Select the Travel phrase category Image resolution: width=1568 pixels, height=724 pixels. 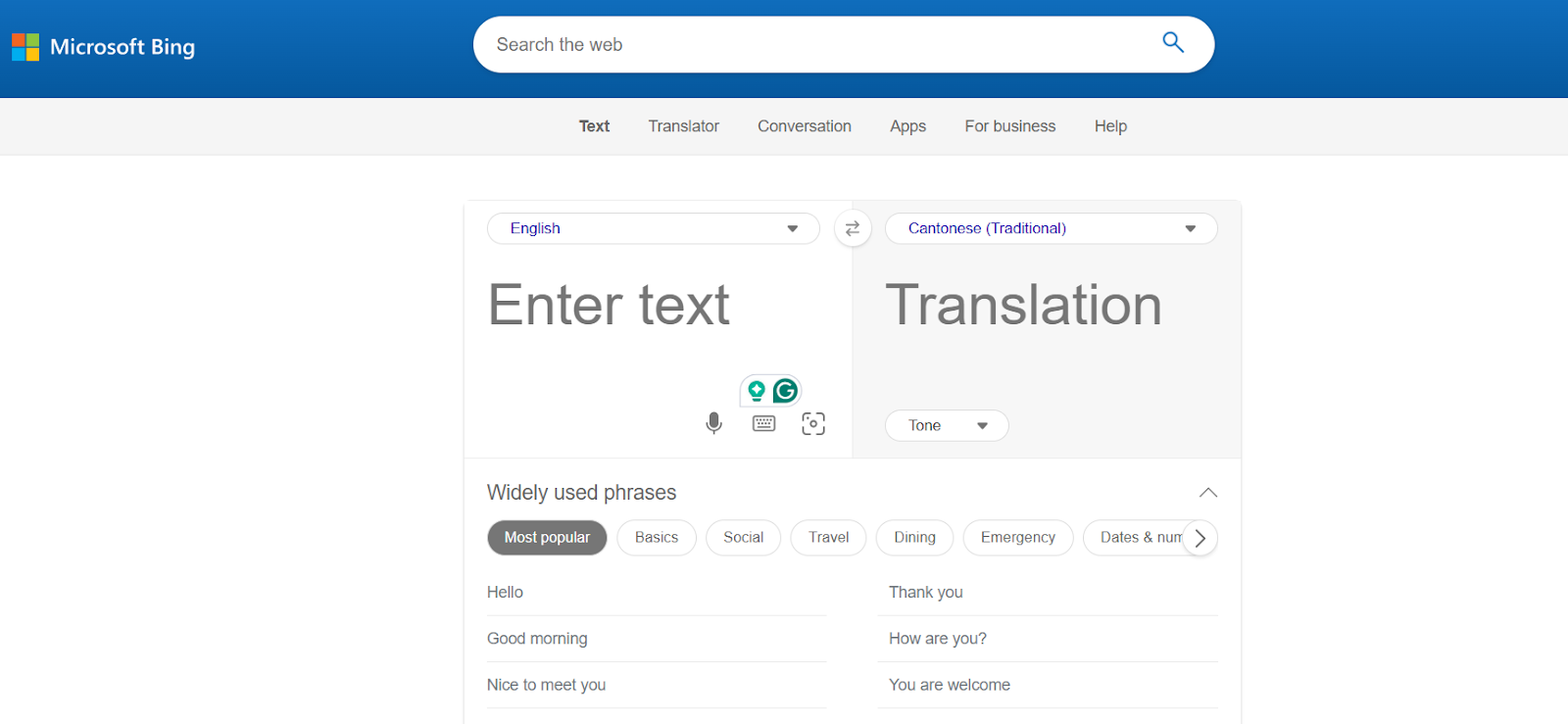click(x=829, y=538)
